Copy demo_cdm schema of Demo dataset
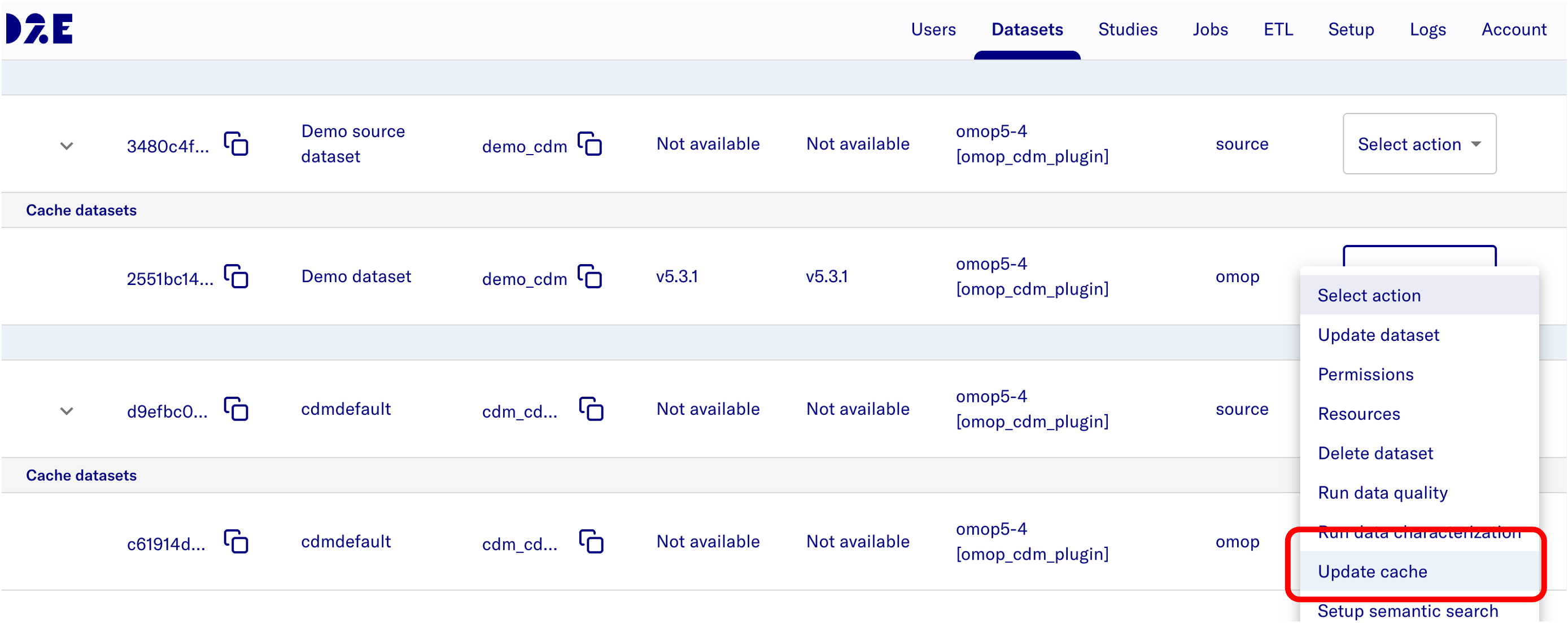1568x623 pixels. coord(590,277)
